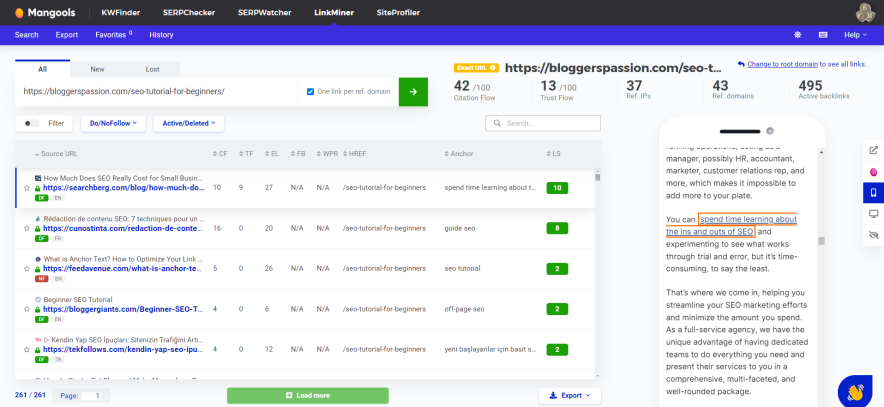Sort by Anchor column
884x407 pixels.
tap(458, 154)
